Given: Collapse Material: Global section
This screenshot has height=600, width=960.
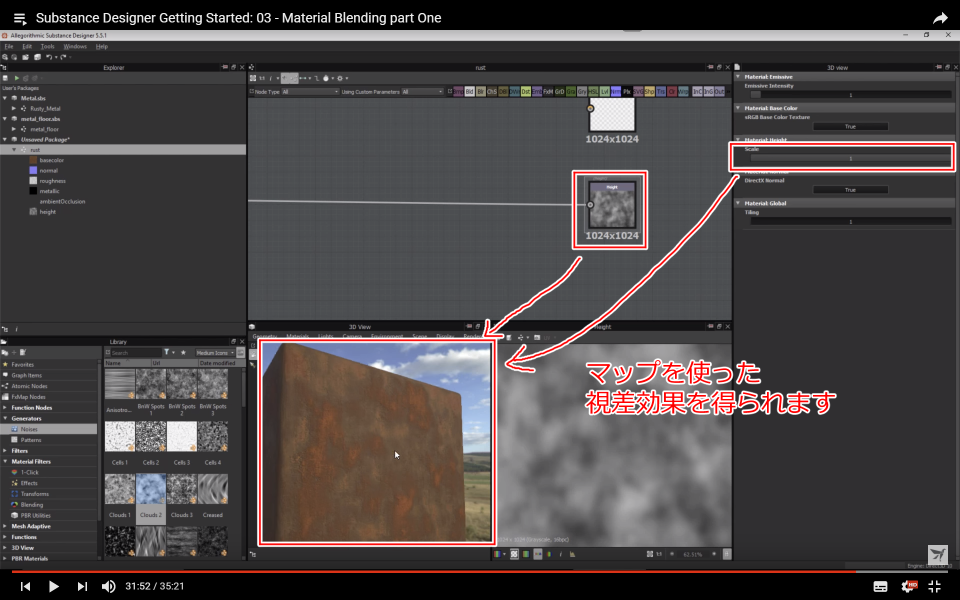Looking at the screenshot, I should [x=738, y=203].
